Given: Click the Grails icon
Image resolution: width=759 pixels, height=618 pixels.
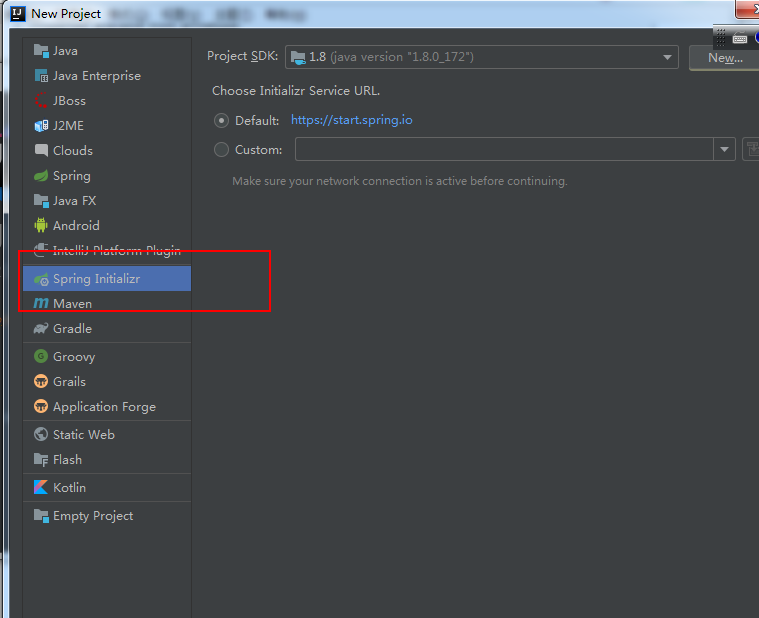Looking at the screenshot, I should 41,382.
